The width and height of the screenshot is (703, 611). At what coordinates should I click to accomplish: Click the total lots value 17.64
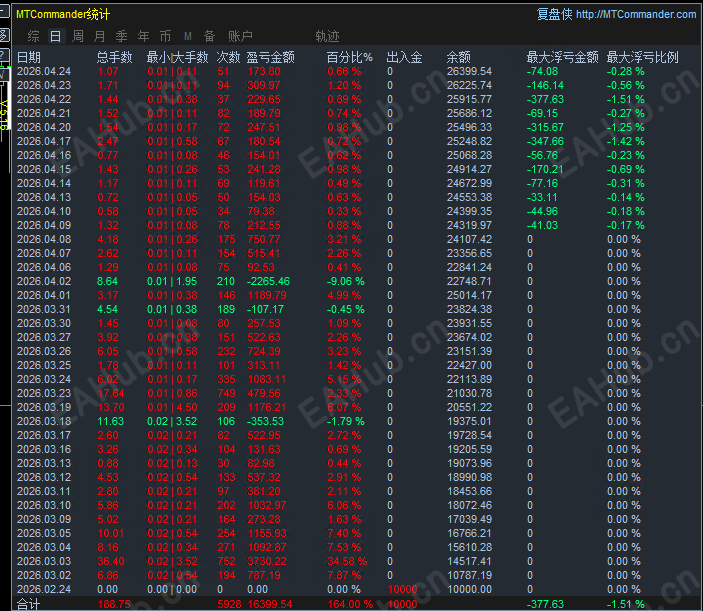point(111,393)
